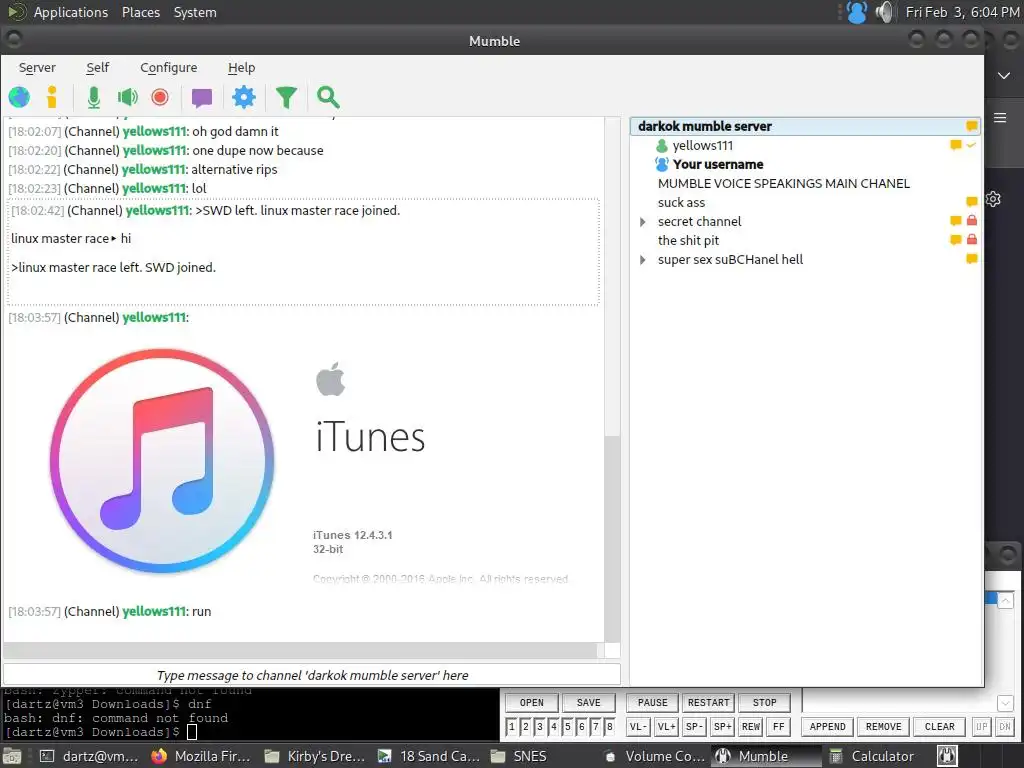Click Mumble tray icon in top panel
This screenshot has height=768, width=1024.
click(856, 12)
